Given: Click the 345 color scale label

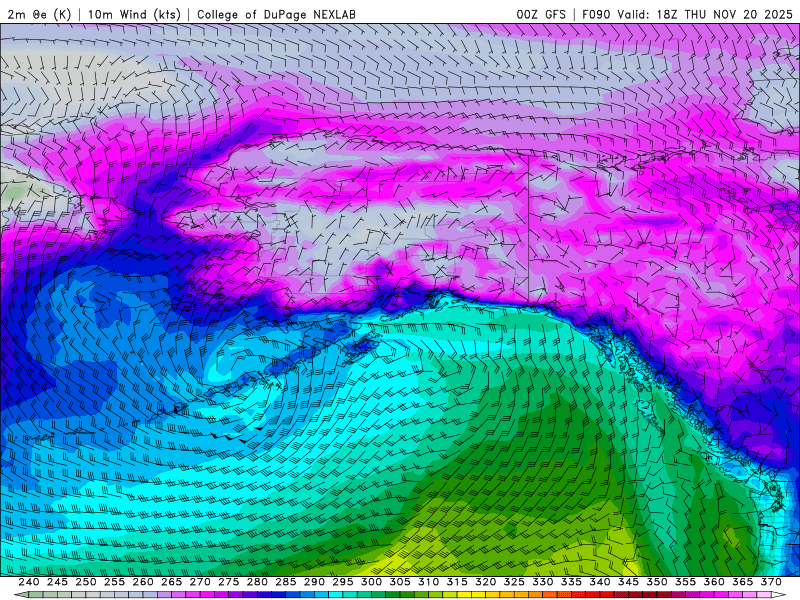Looking at the screenshot, I should [x=629, y=582].
